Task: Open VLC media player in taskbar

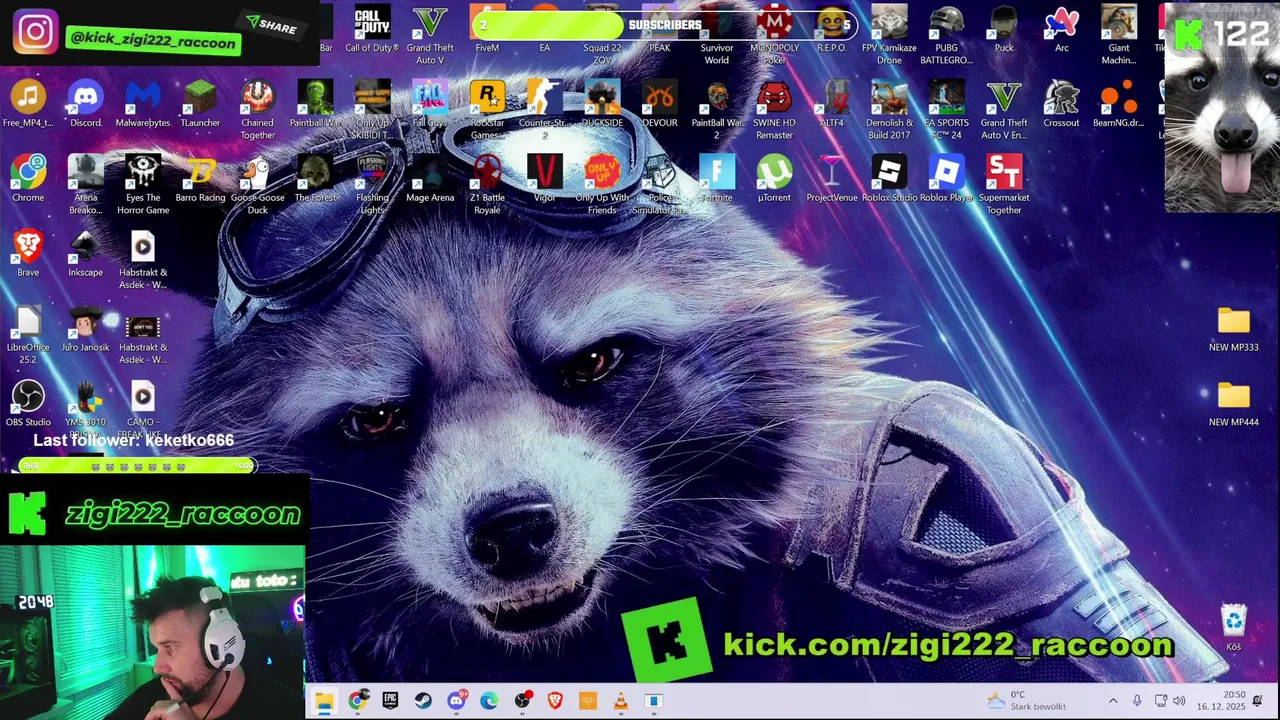Action: [x=621, y=701]
